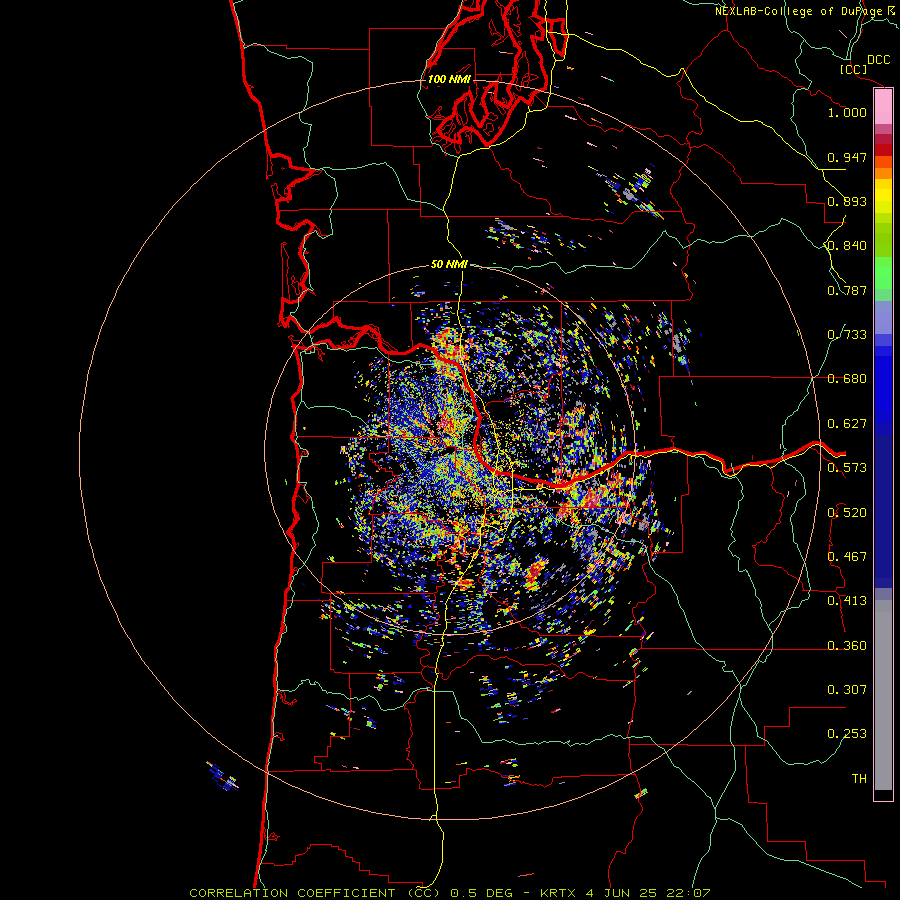Click the Correlation Coefficient caption at bottom
Viewport: 900px width, 900px height.
[450, 893]
